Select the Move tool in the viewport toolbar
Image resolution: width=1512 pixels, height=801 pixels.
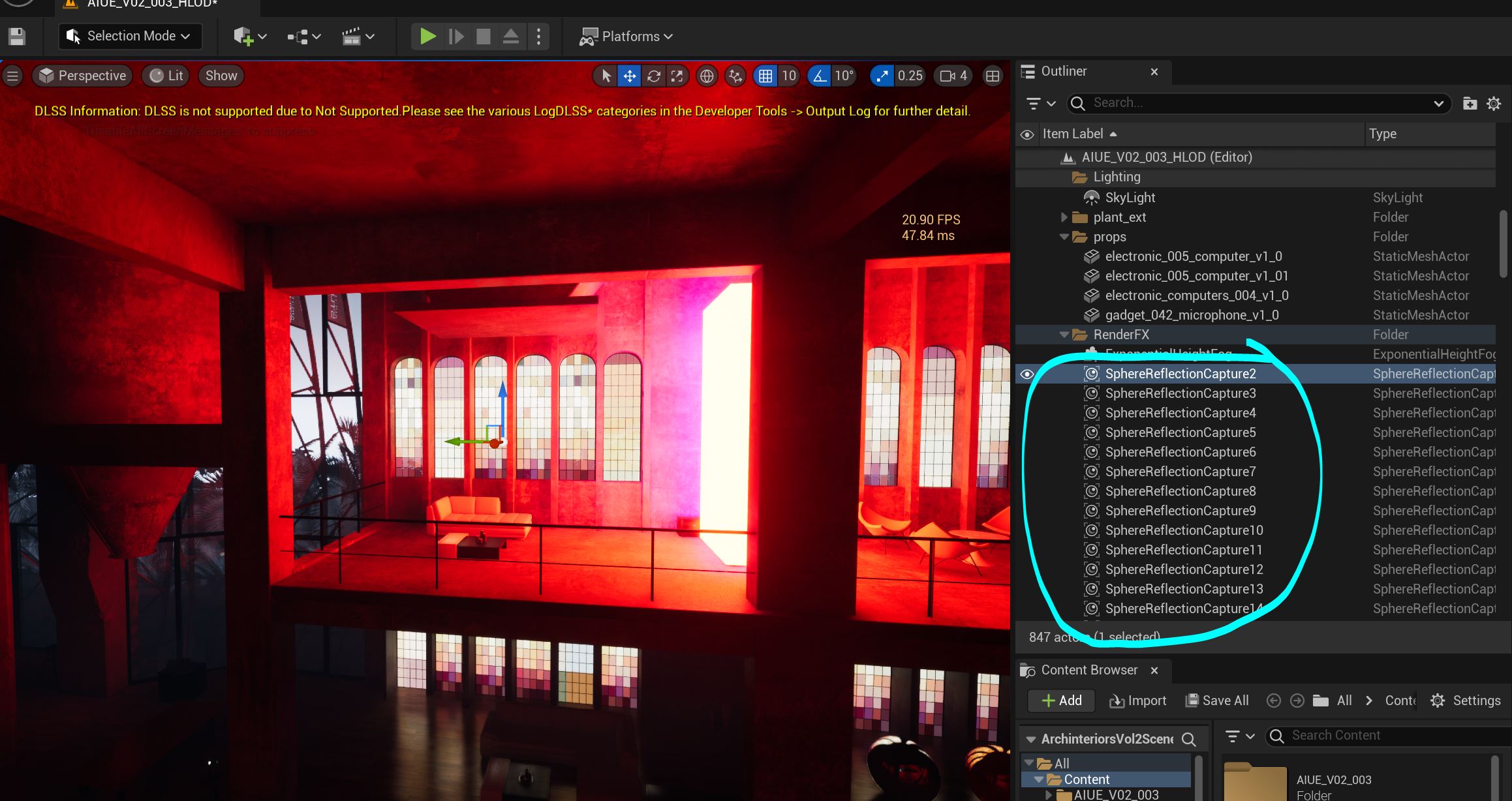tap(629, 76)
